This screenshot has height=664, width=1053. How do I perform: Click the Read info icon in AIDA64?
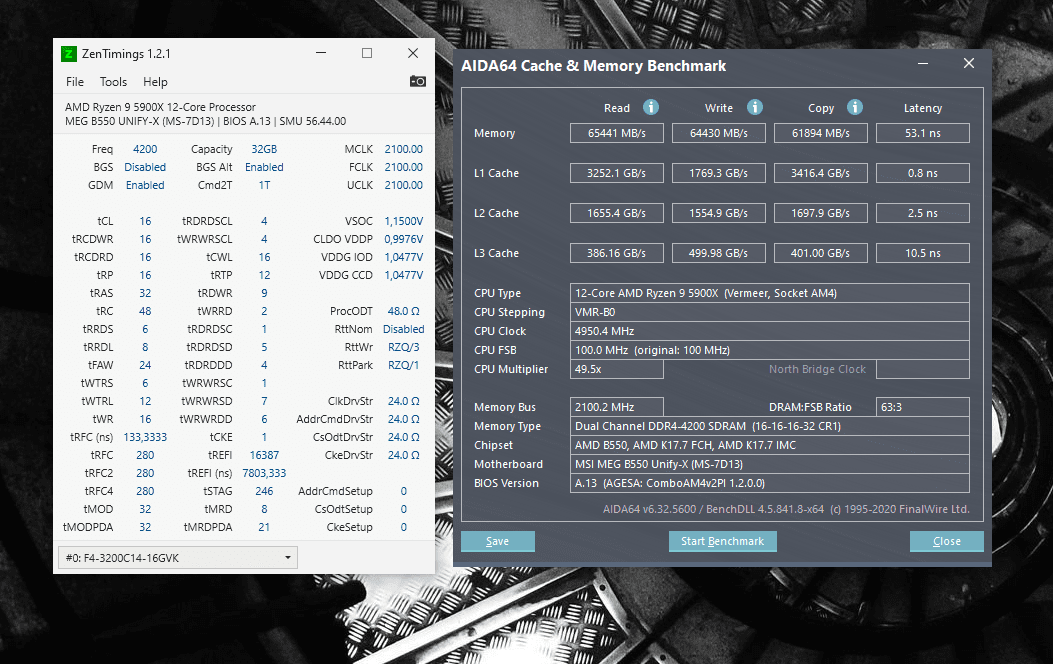tap(651, 107)
